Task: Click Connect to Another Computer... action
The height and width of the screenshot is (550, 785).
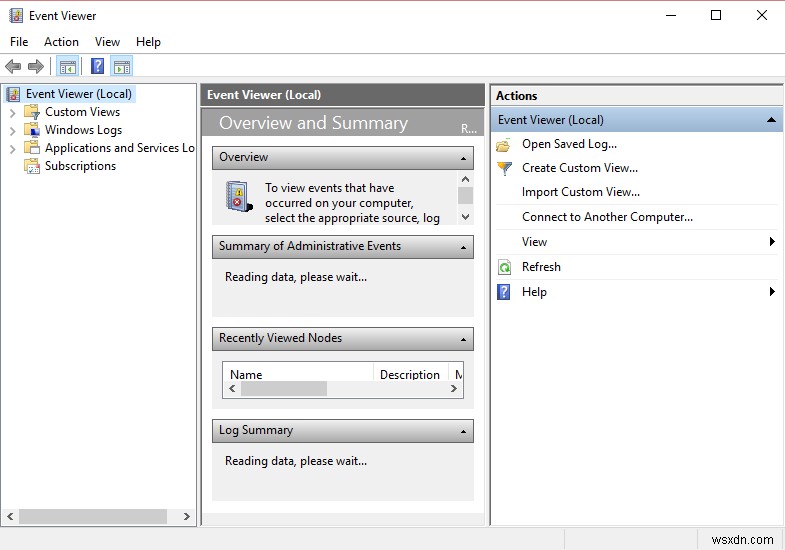Action: (x=607, y=217)
